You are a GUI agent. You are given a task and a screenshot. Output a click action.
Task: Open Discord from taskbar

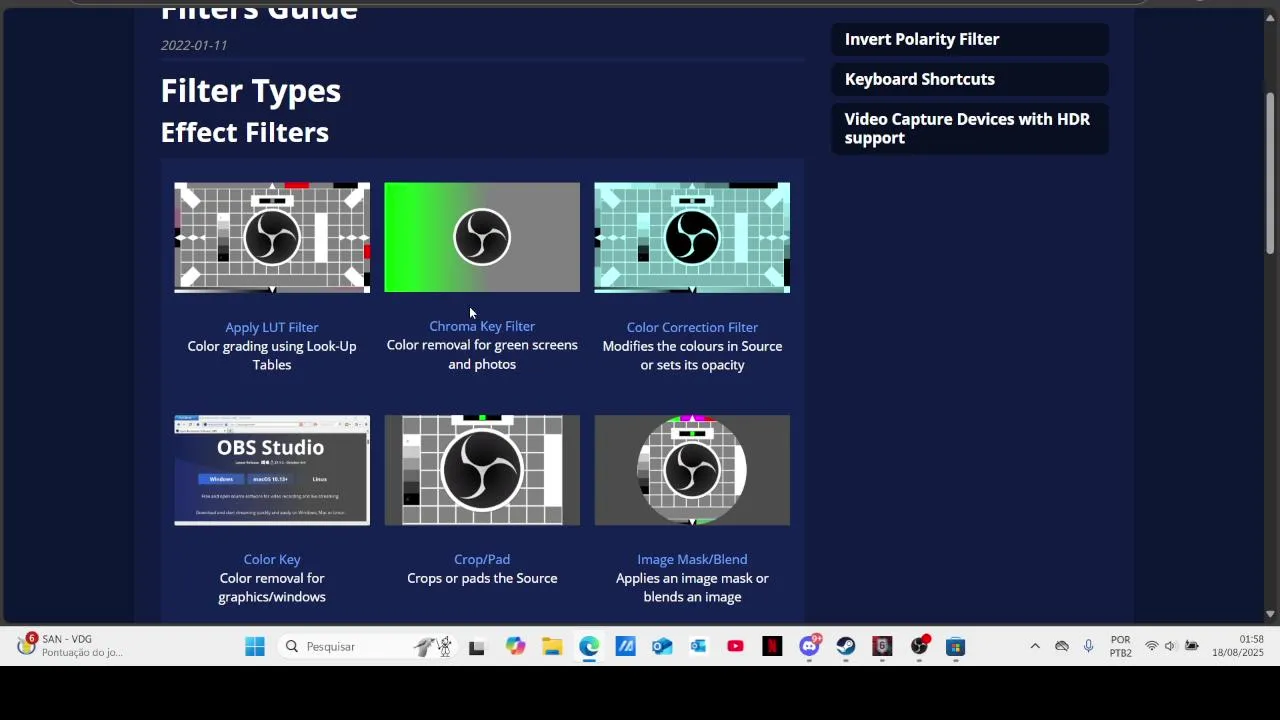tap(809, 647)
